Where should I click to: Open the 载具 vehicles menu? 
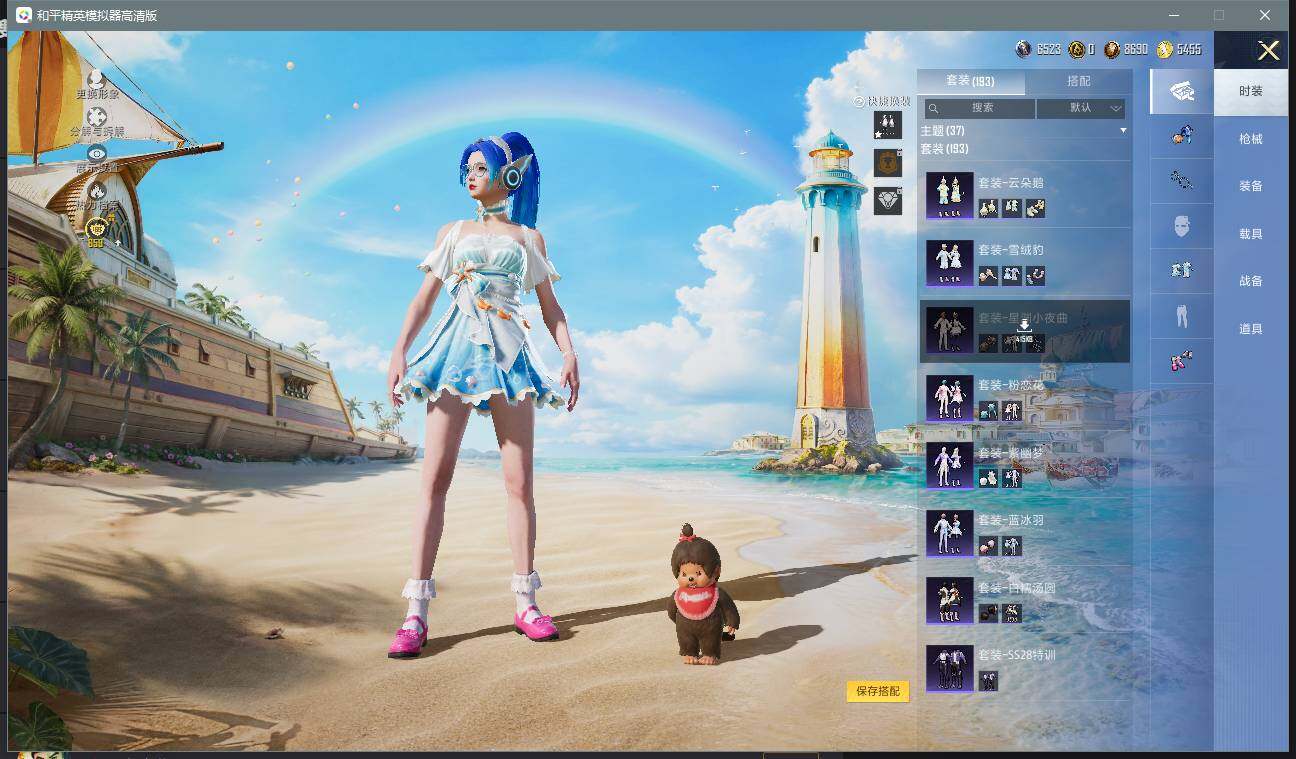coord(1251,234)
